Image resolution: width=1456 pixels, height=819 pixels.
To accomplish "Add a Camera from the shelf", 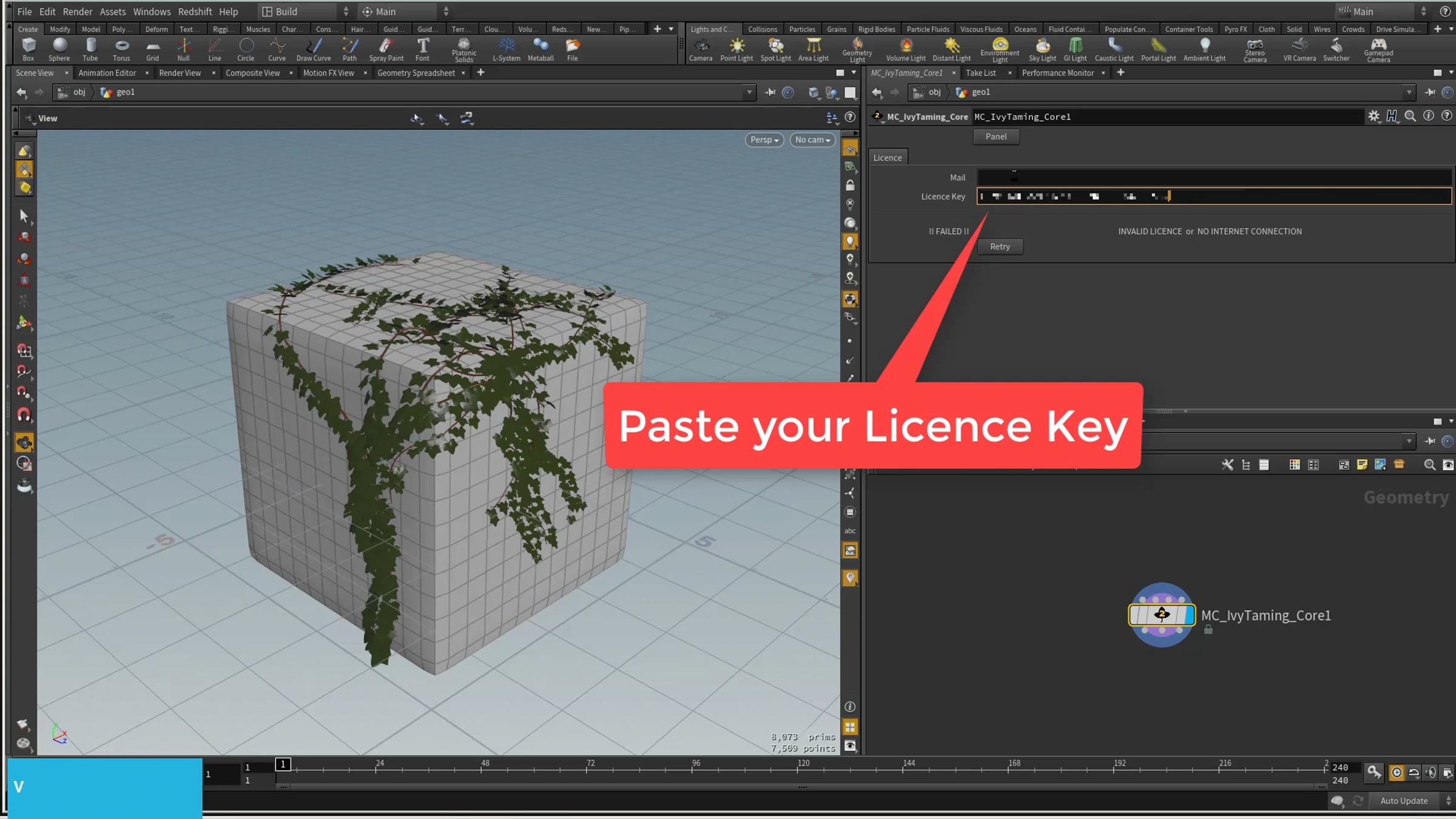I will tap(701, 49).
